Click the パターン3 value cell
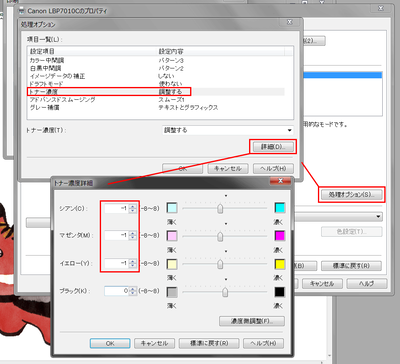 [x=171, y=60]
